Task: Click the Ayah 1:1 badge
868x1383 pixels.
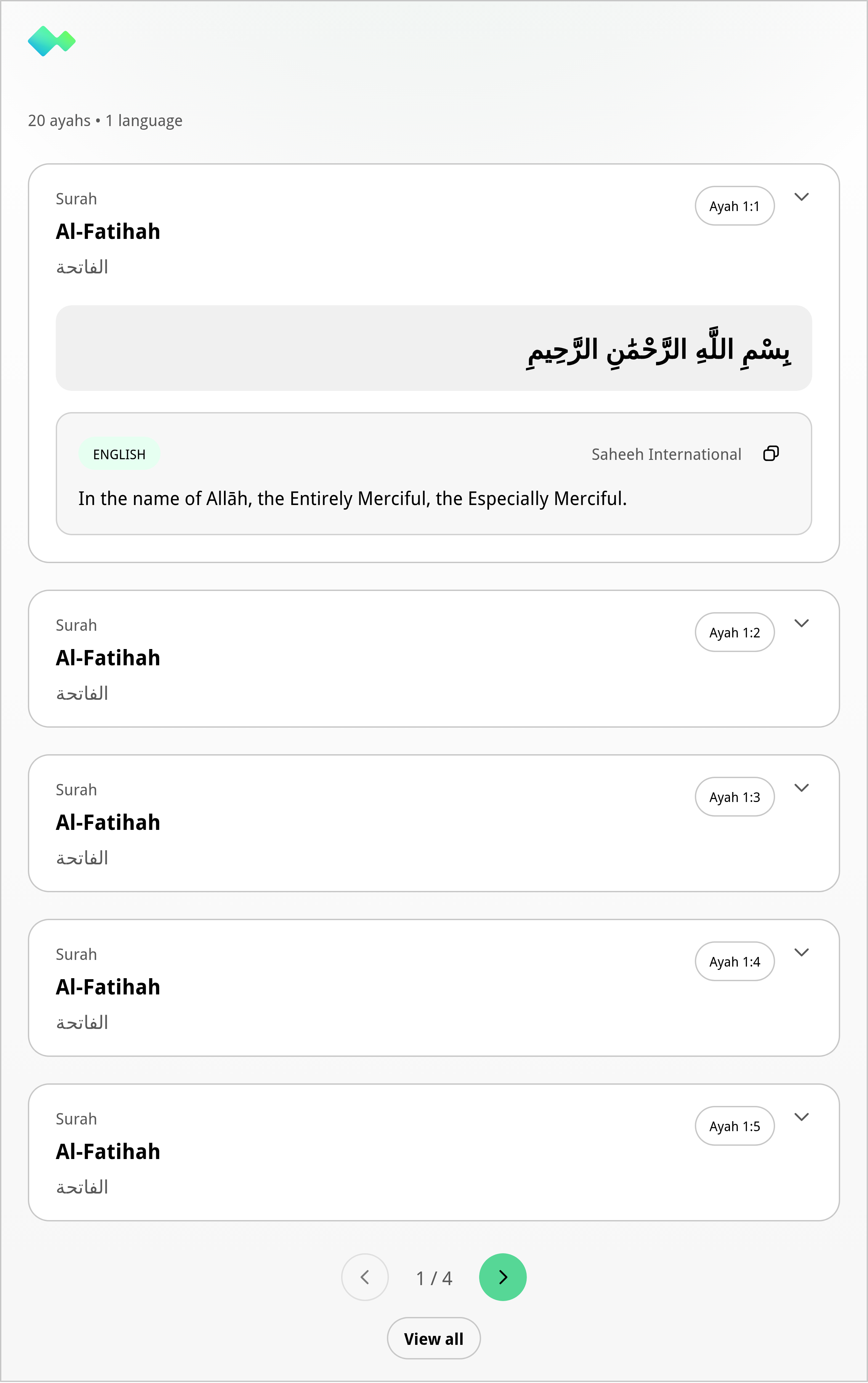Action: click(734, 205)
